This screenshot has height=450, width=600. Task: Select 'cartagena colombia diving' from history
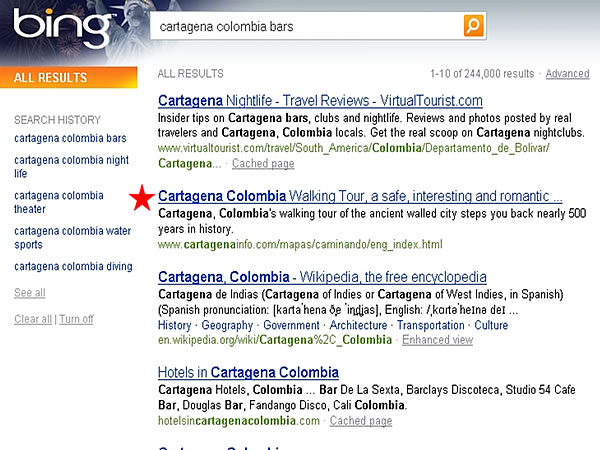pyautogui.click(x=72, y=266)
